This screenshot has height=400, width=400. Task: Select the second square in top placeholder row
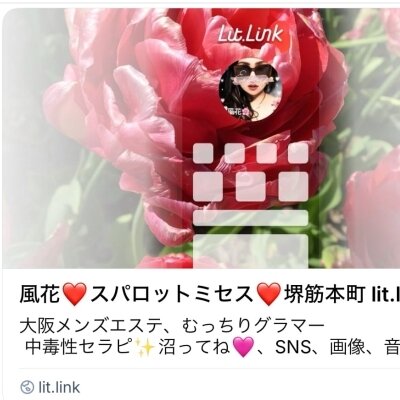pyautogui.click(x=235, y=153)
